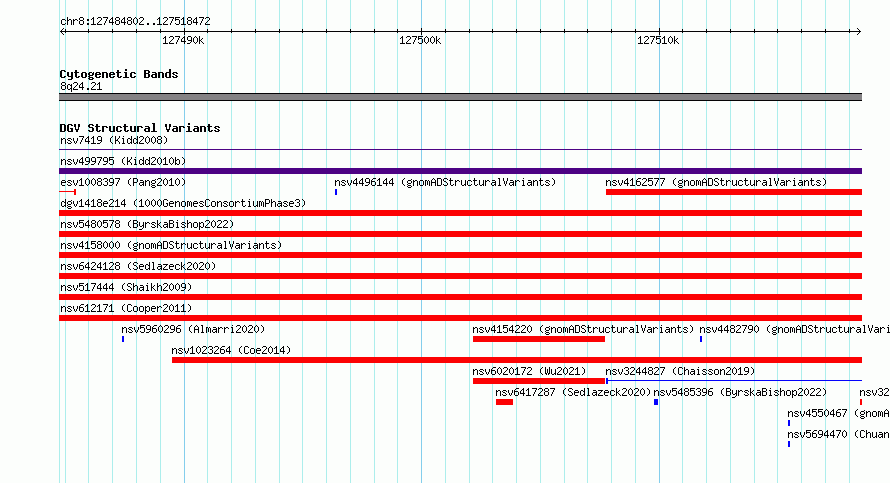Click the nsv7419 (Kidd2008) variant label
This screenshot has width=890, height=483.
(x=114, y=140)
